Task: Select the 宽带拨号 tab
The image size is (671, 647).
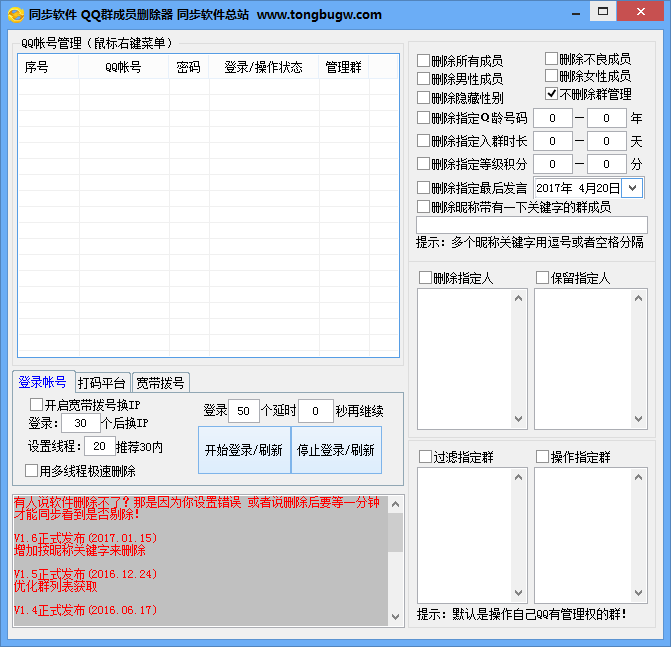Action: 160,383
